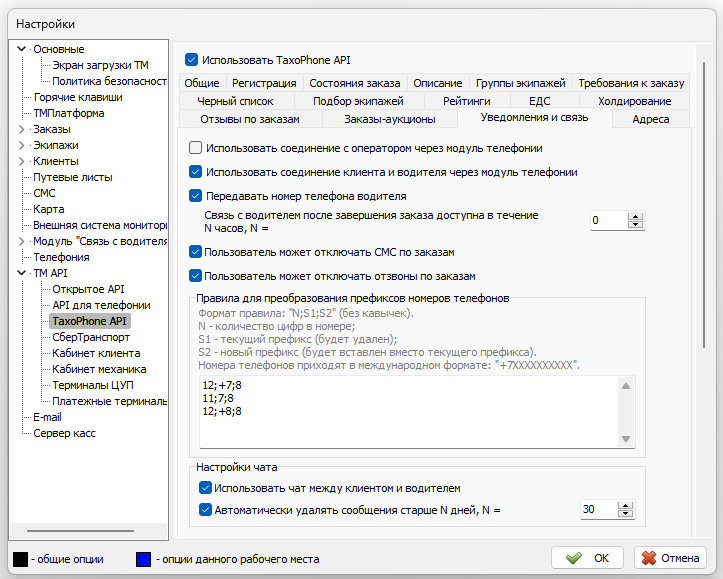Select Кабинет клиента tree item
Viewport: 723px width, 579px height.
click(x=96, y=353)
